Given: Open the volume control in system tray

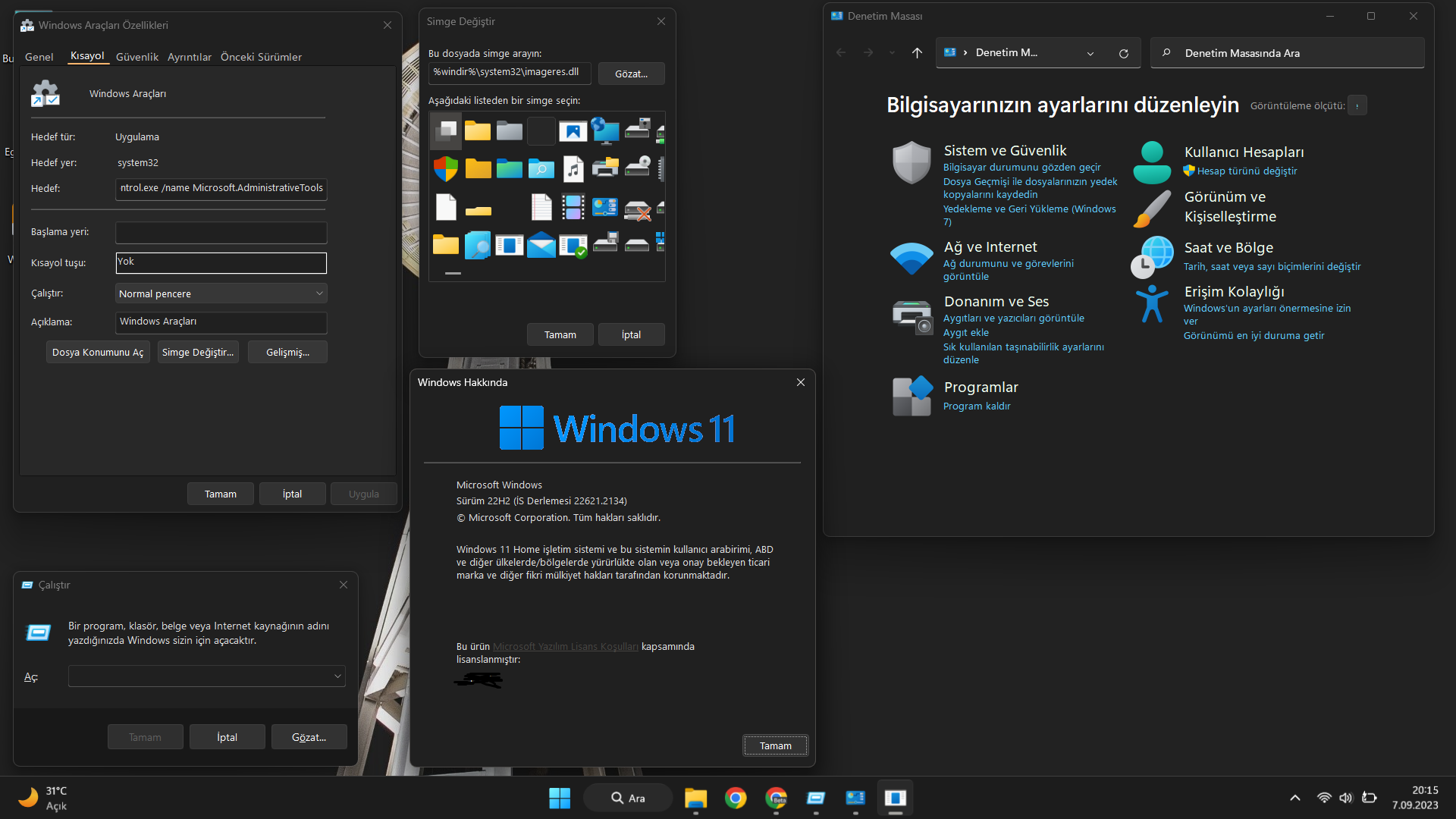Looking at the screenshot, I should [1346, 798].
